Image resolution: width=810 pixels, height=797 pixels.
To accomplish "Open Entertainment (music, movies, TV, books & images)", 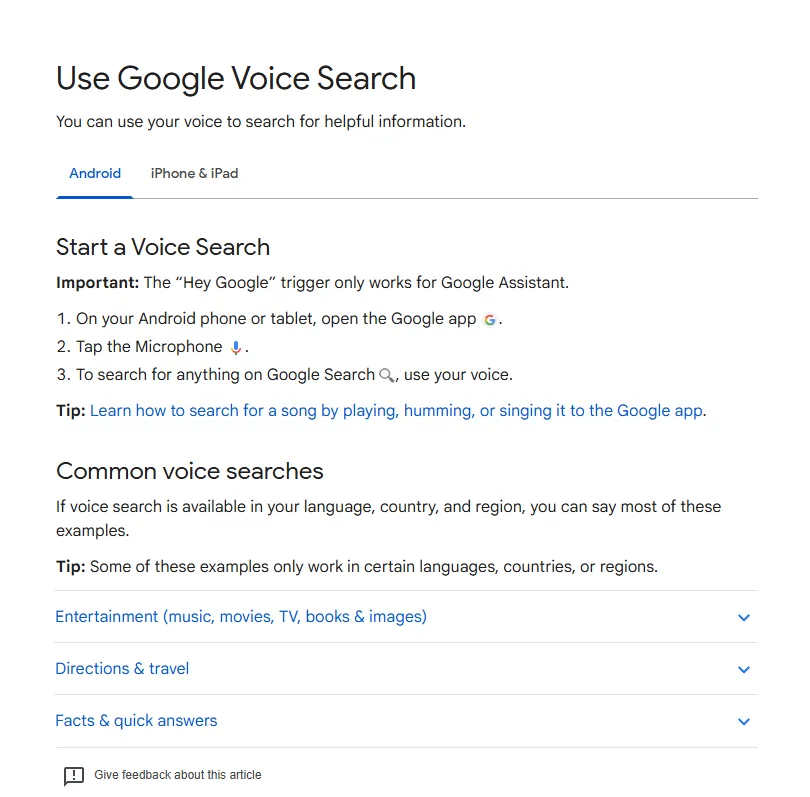I will coord(240,617).
